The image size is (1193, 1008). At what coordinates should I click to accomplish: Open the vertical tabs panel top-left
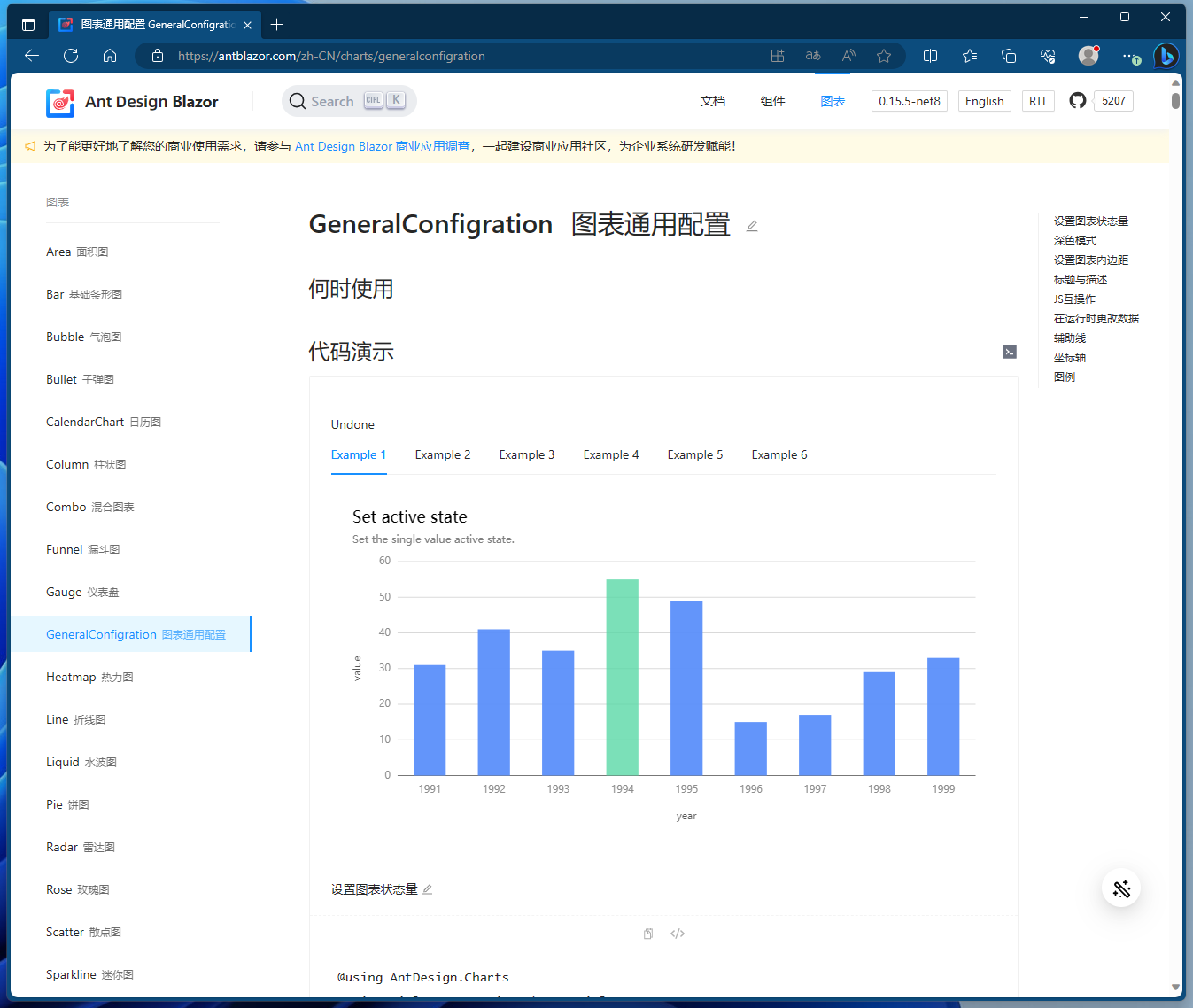click(27, 24)
